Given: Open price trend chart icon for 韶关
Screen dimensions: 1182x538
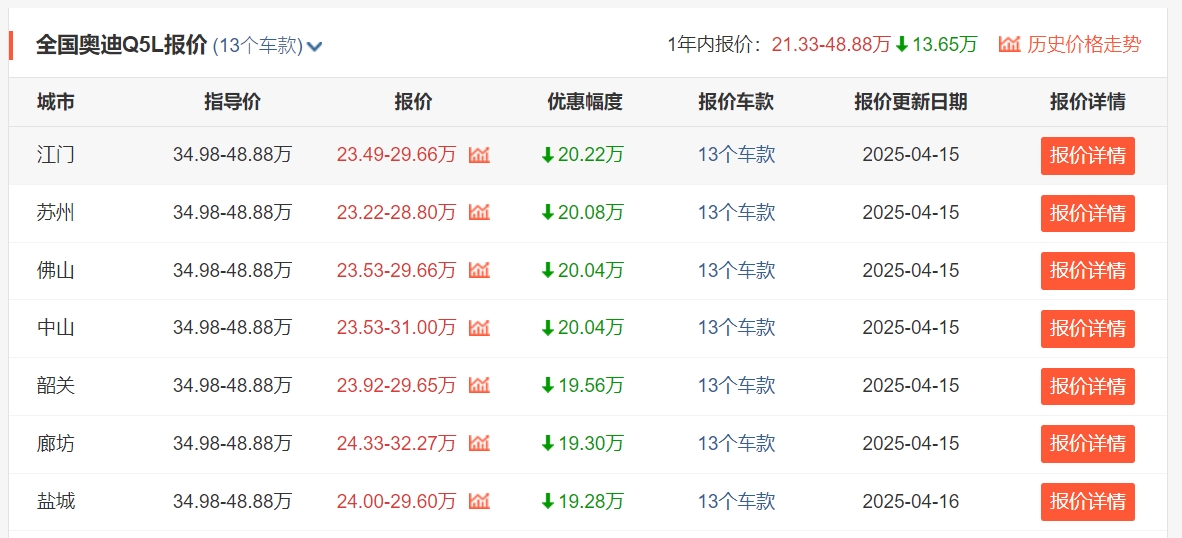Looking at the screenshot, I should coord(479,386).
